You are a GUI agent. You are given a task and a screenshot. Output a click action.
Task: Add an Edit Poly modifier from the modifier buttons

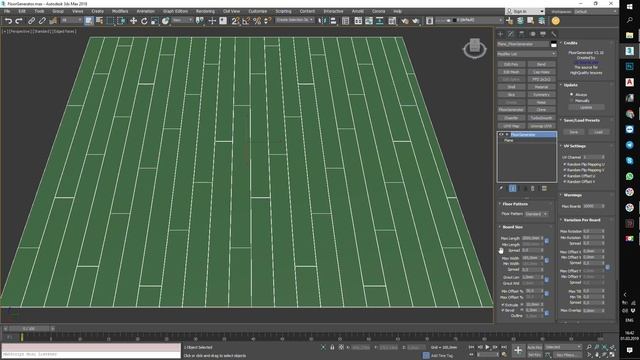(x=511, y=64)
